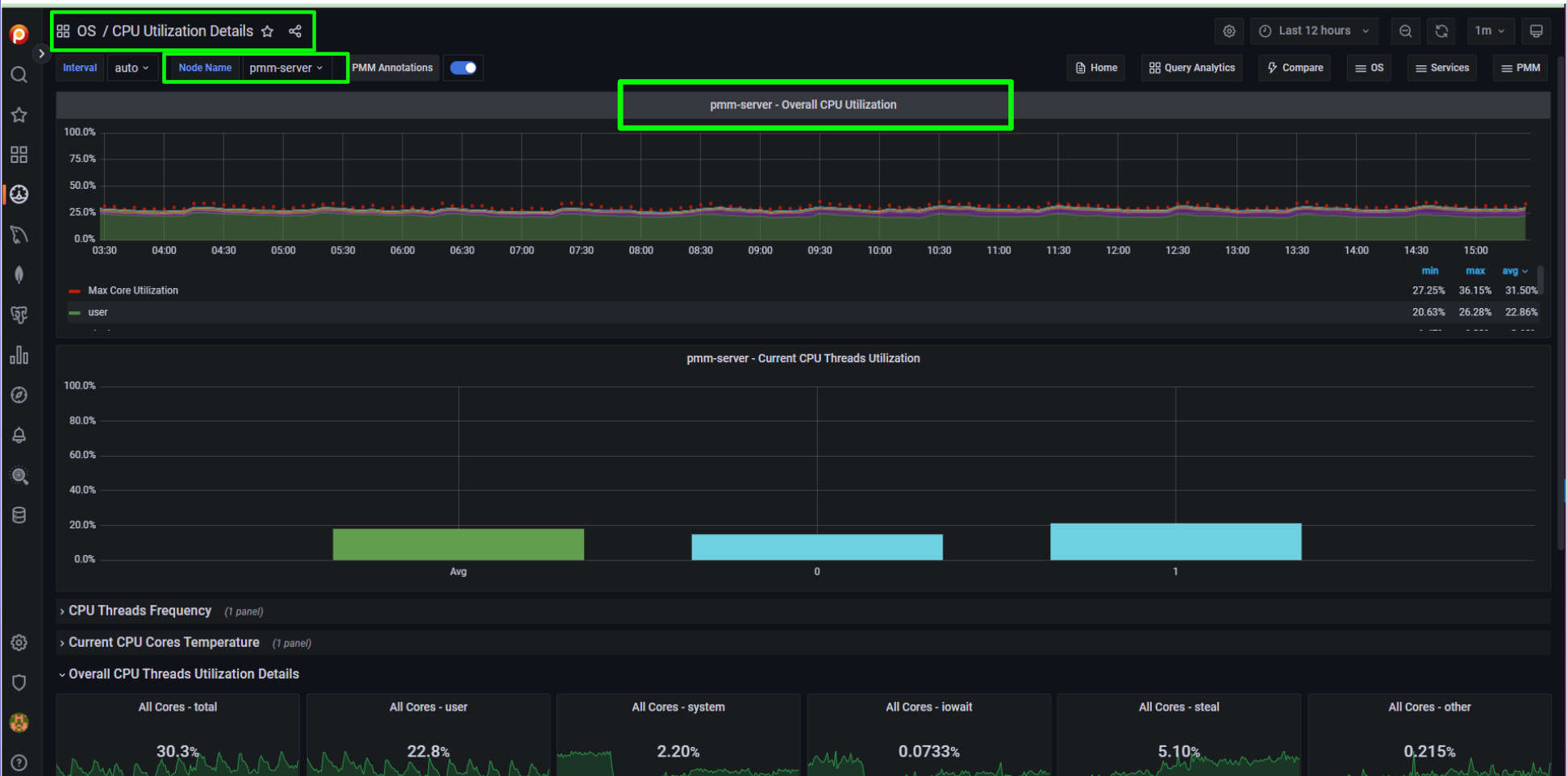Zoom out the time range
1568x776 pixels.
point(1405,31)
